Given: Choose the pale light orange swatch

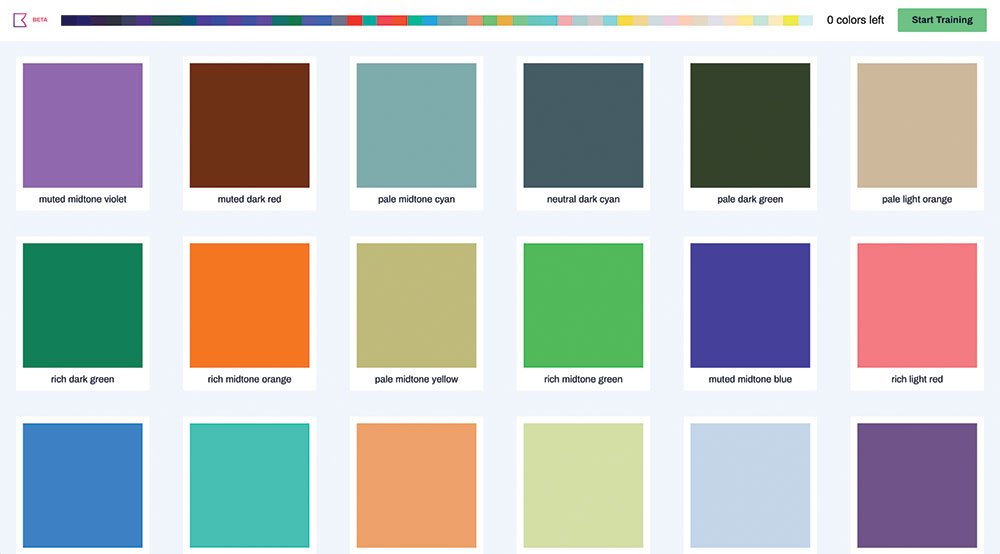Looking at the screenshot, I should tap(917, 125).
